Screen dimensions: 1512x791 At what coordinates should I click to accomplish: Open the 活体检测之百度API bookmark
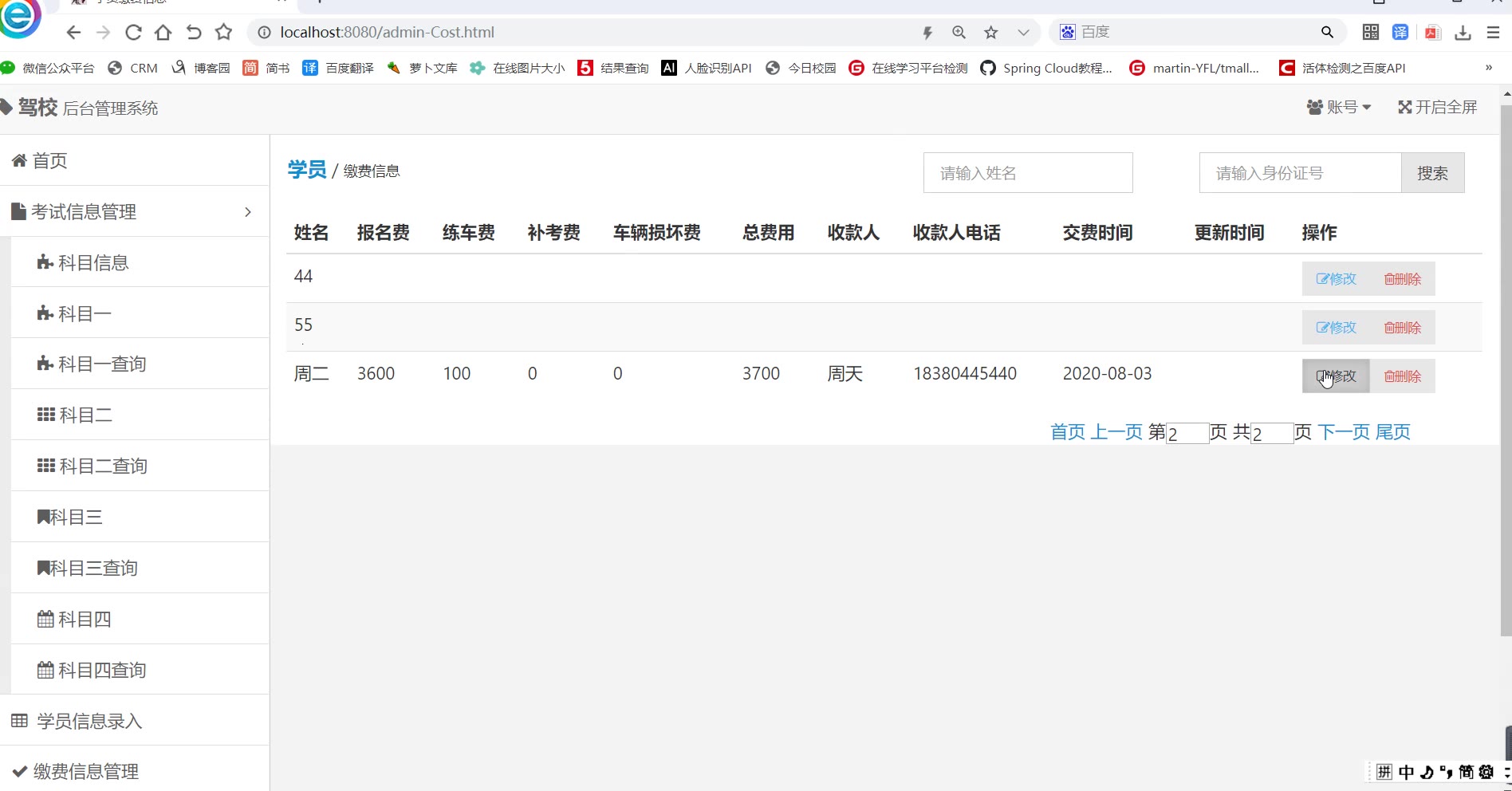pos(1342,68)
